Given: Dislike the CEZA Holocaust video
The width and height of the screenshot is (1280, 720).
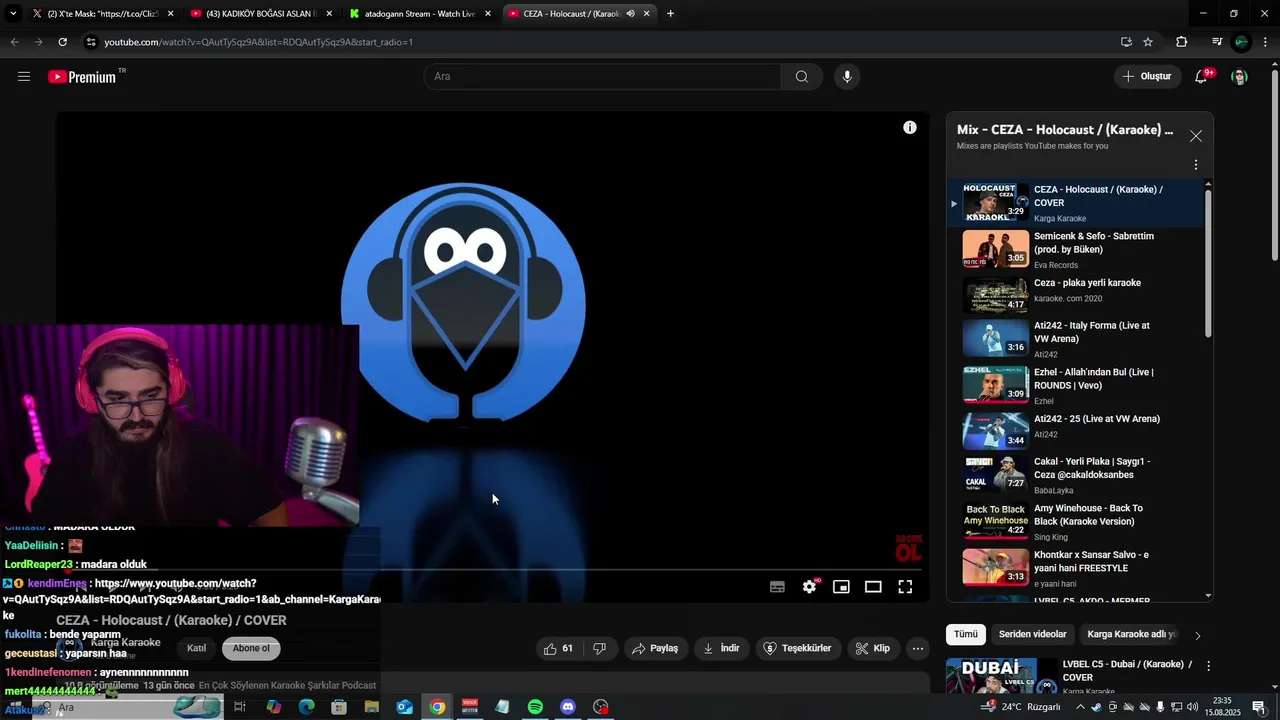Looking at the screenshot, I should pyautogui.click(x=599, y=648).
